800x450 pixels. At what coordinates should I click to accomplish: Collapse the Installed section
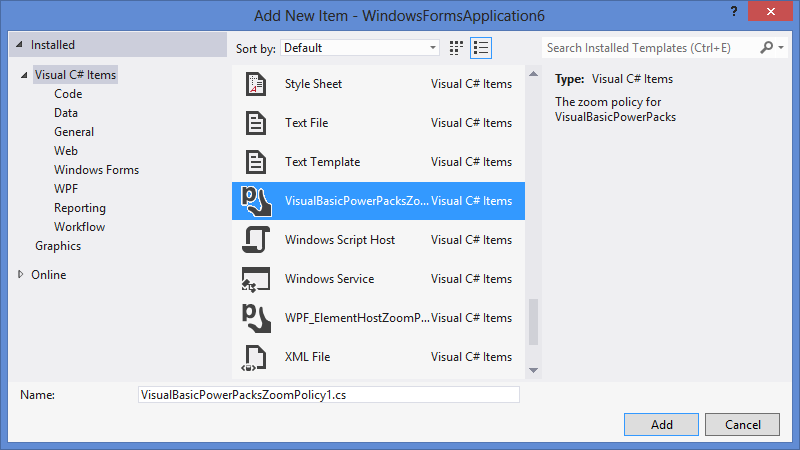click(20, 46)
